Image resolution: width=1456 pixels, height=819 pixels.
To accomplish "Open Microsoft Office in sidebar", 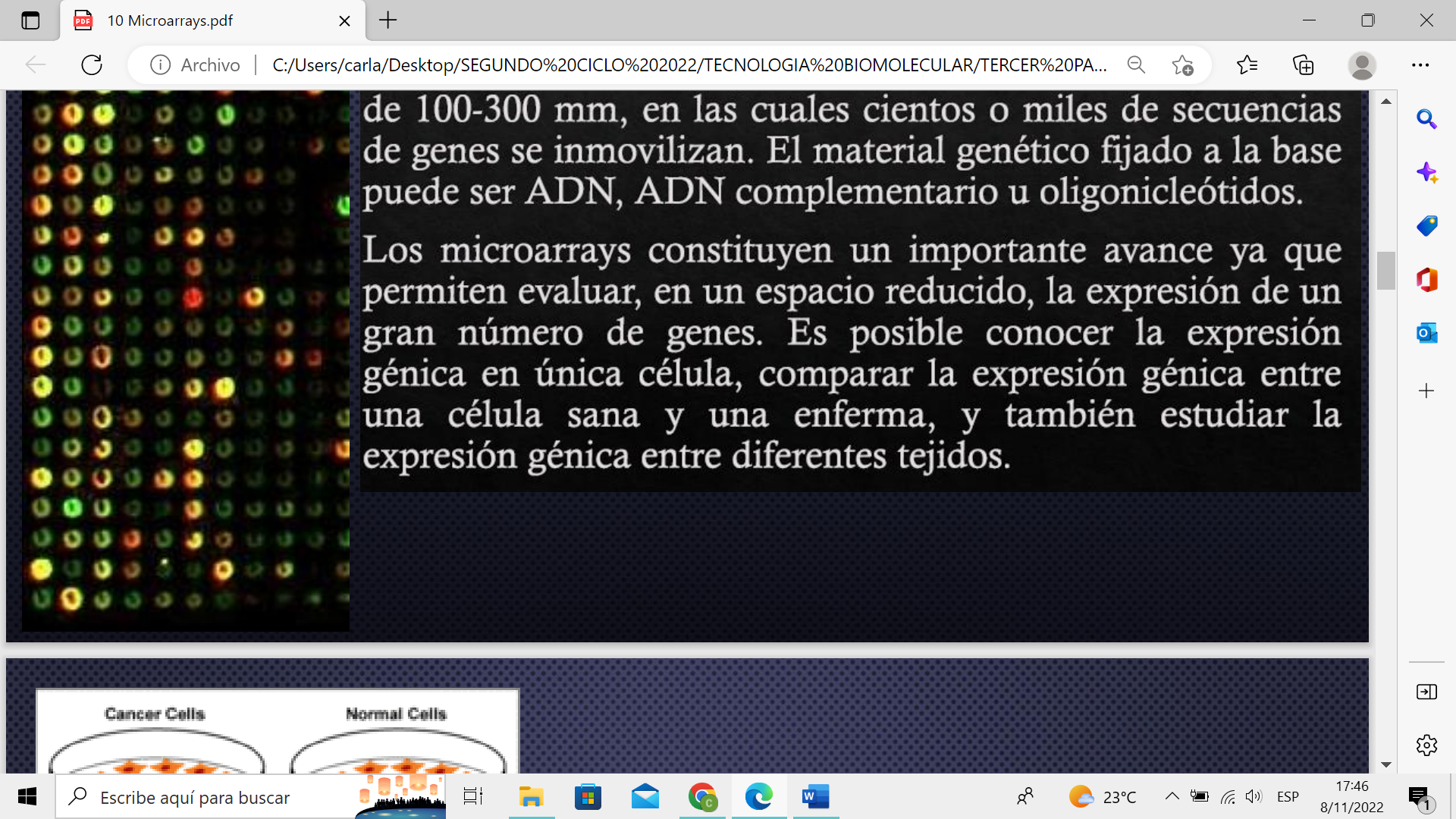I will point(1426,280).
